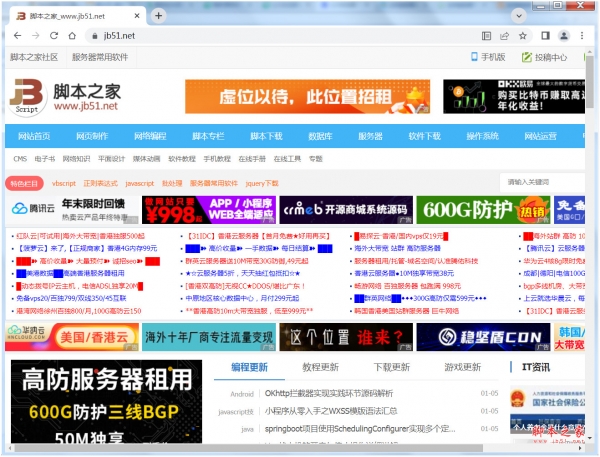Switch to the 编程更新 tab
Screen dimensions: 600x457
[249, 367]
